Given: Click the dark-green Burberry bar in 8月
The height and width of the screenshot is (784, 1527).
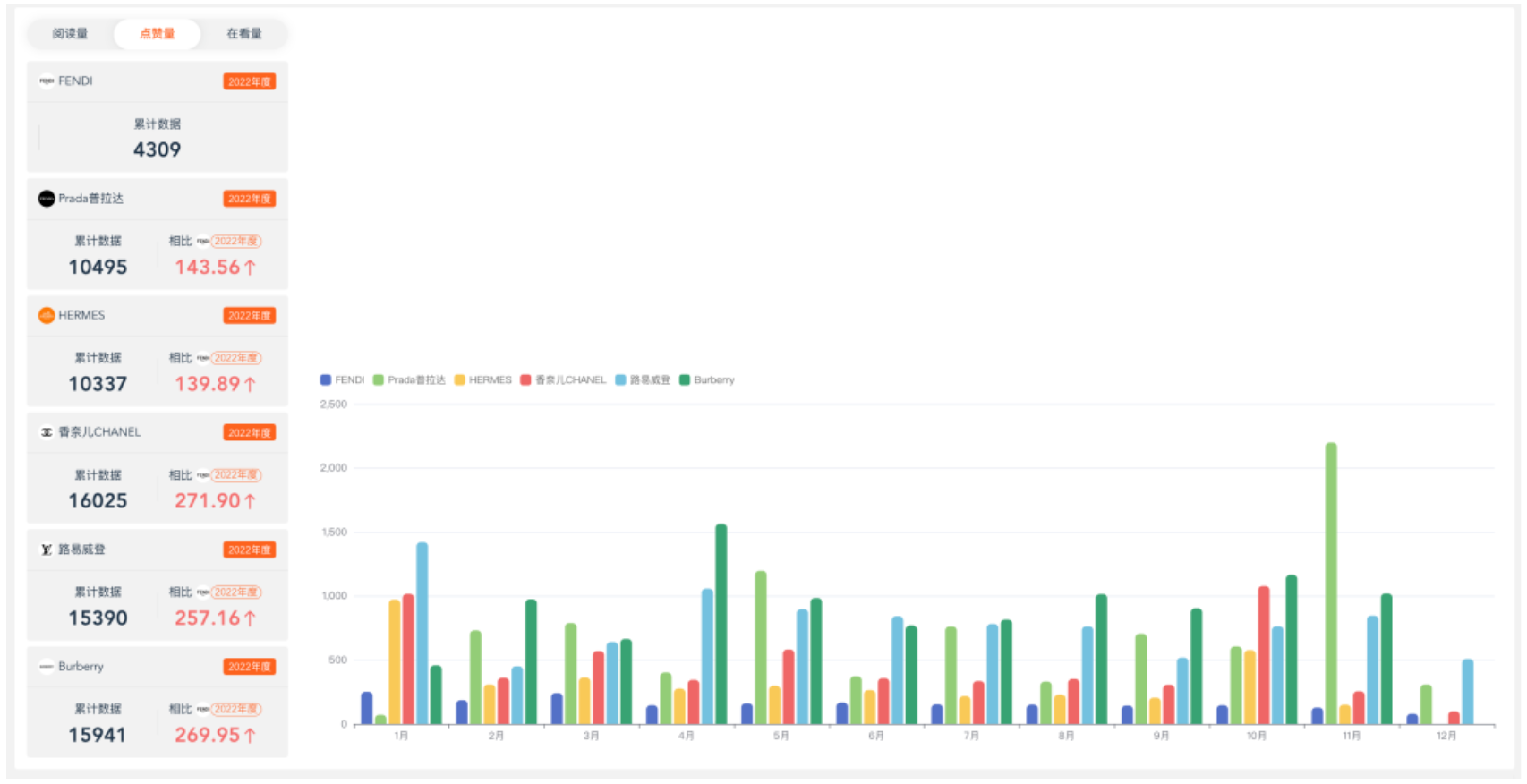Looking at the screenshot, I should (x=1101, y=660).
